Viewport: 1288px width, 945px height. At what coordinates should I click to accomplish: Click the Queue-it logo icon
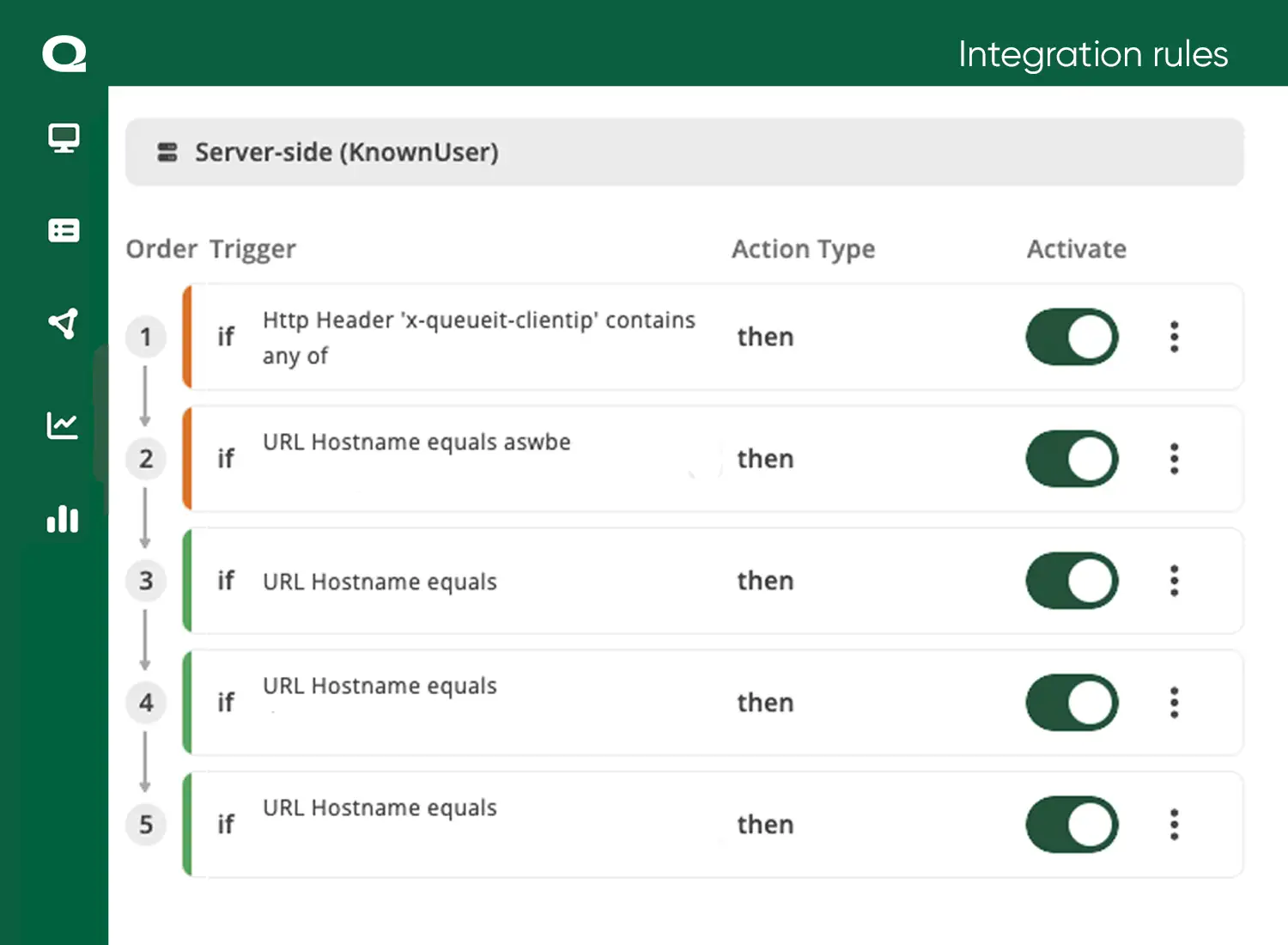[64, 54]
